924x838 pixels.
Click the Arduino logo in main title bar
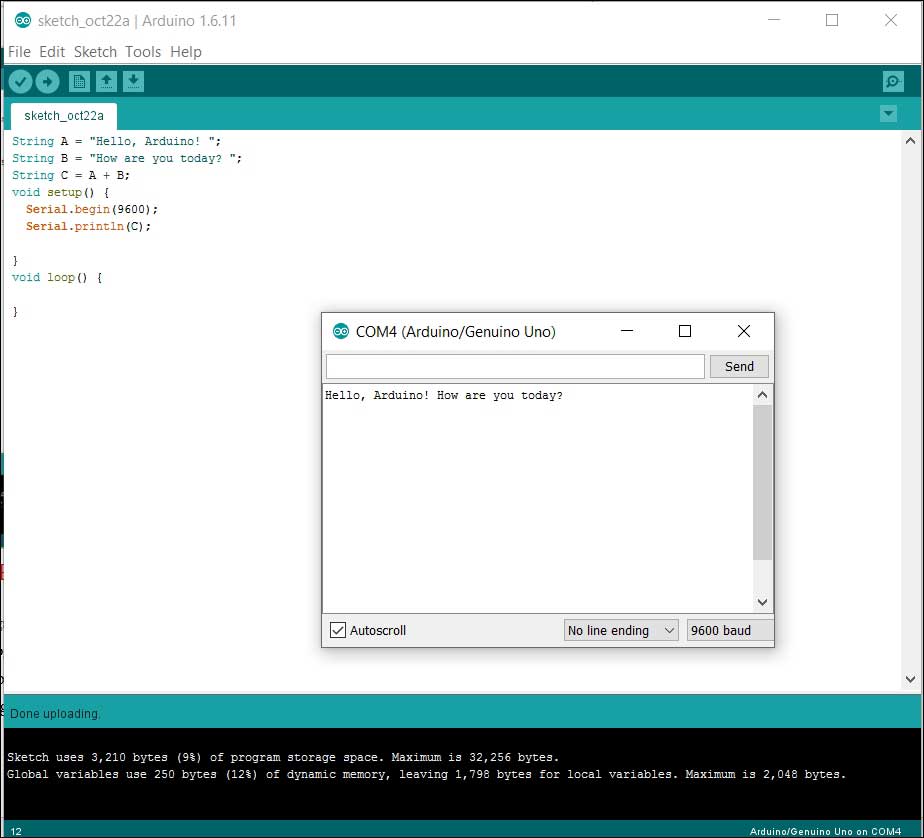coord(22,20)
